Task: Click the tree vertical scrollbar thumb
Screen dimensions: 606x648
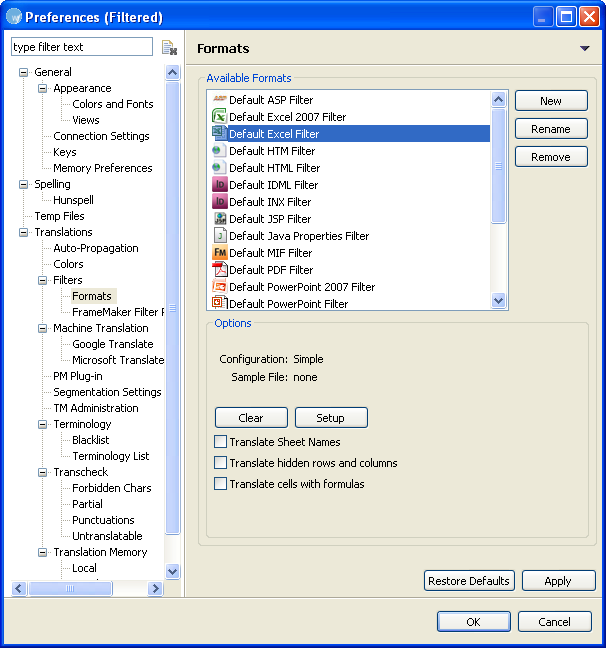Action: point(172,308)
